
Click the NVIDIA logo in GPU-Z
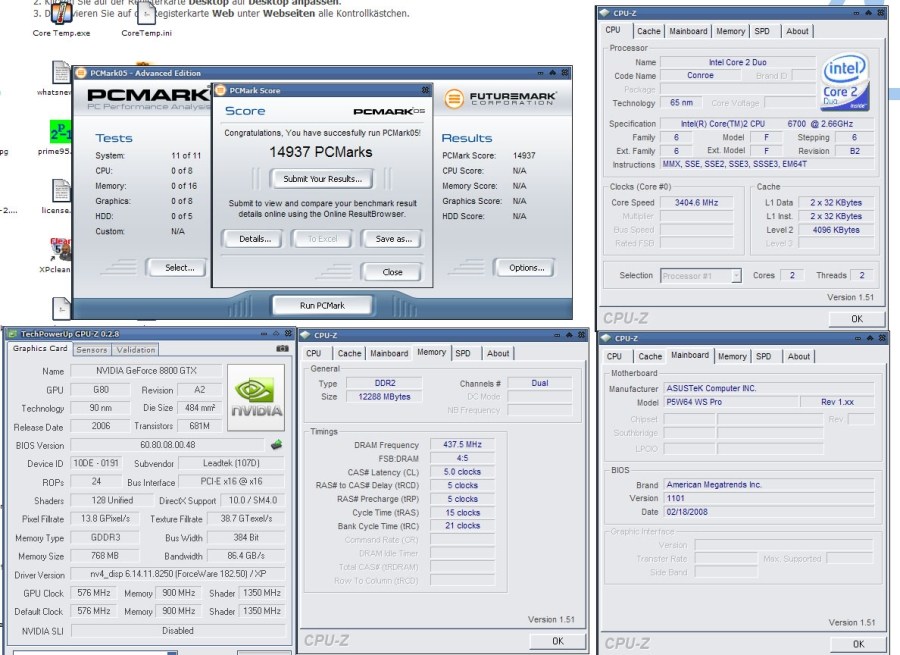(x=256, y=397)
